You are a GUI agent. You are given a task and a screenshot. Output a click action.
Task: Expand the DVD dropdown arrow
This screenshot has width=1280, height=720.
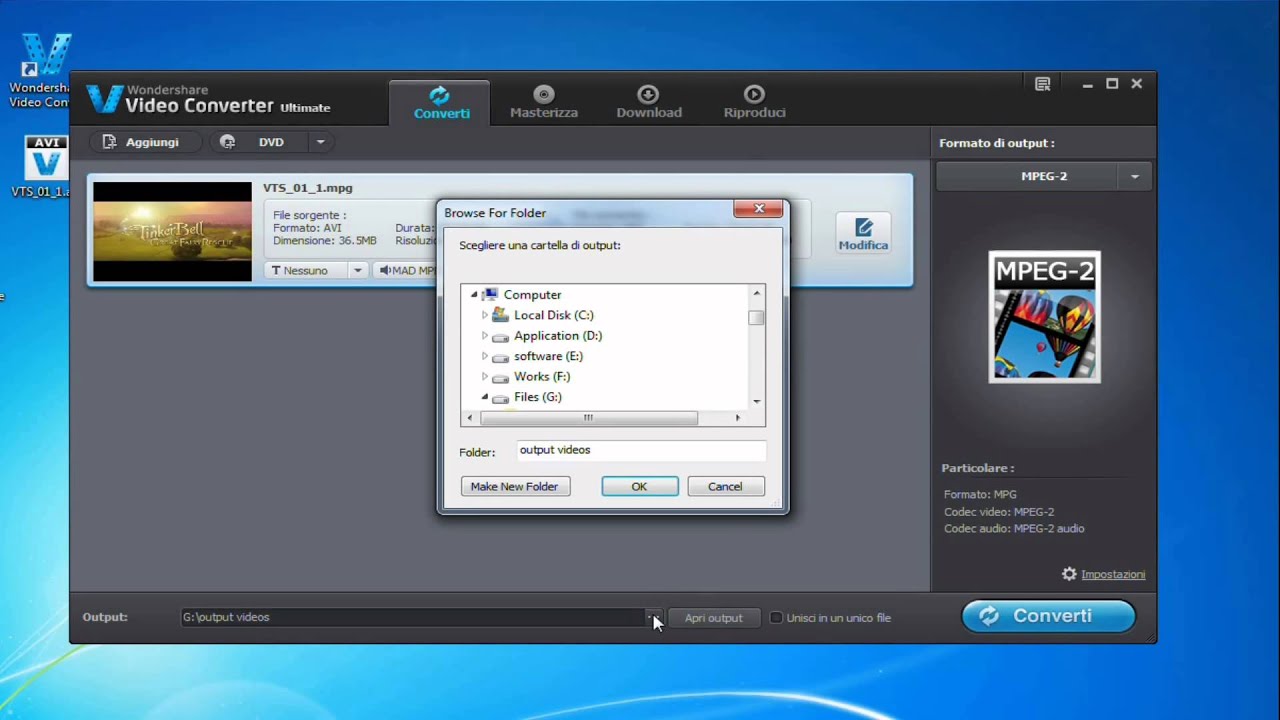pos(320,142)
